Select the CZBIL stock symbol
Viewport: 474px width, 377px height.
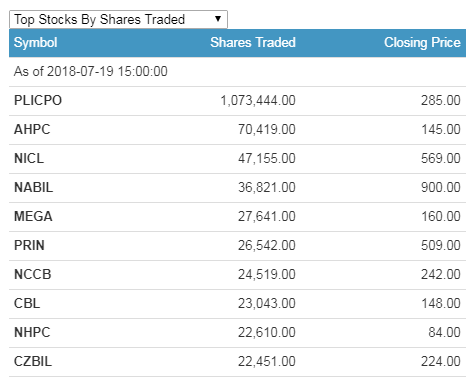coord(33,361)
